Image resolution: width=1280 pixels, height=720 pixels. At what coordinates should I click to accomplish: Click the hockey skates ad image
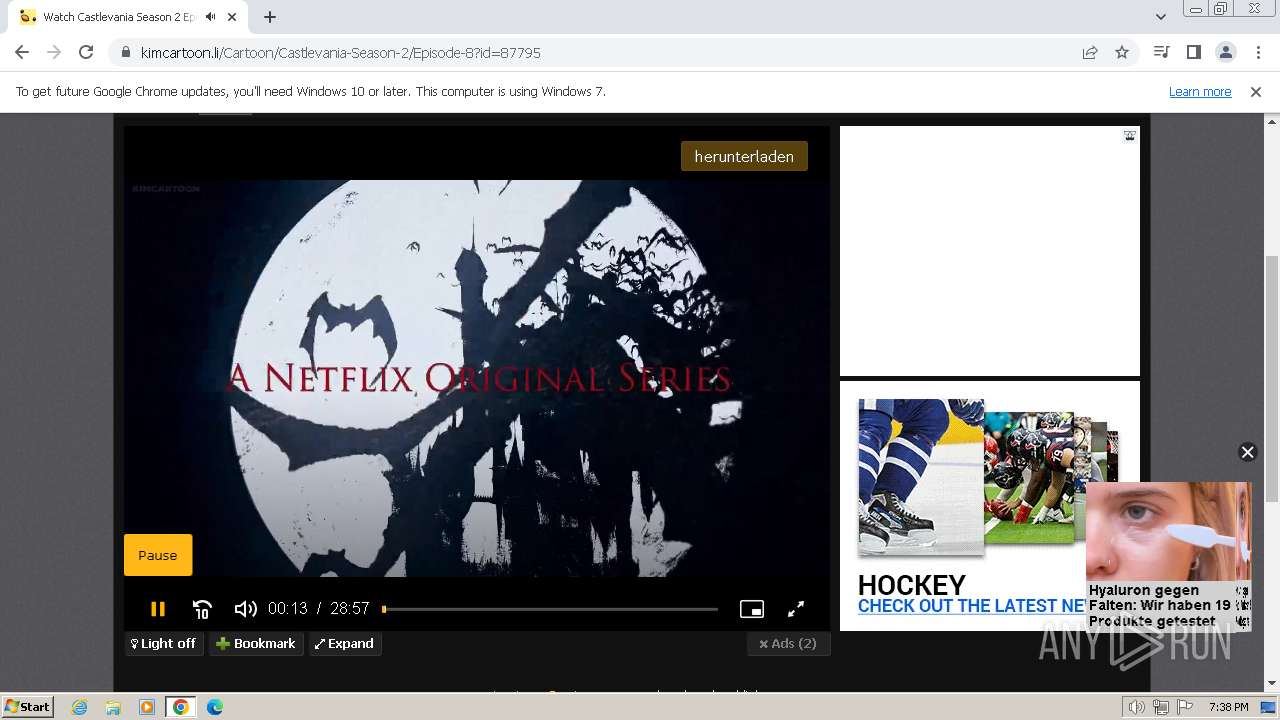click(921, 476)
